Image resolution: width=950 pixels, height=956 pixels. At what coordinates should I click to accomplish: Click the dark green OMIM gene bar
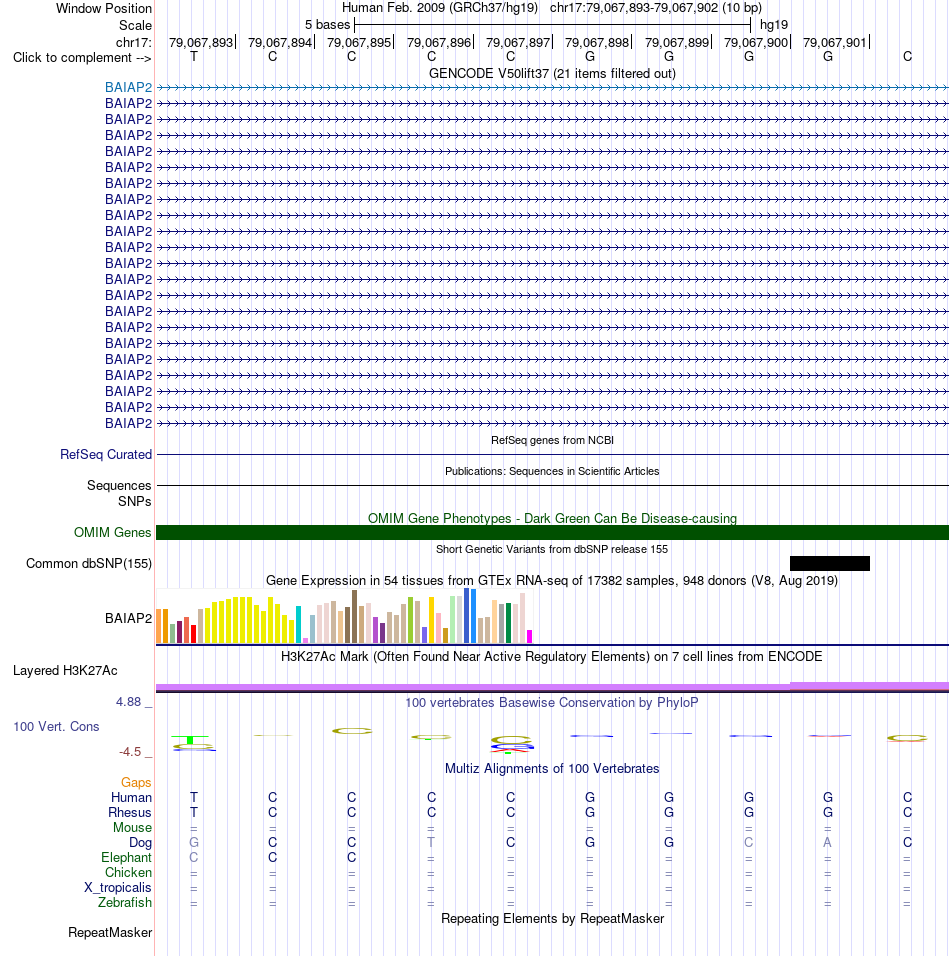[x=552, y=532]
